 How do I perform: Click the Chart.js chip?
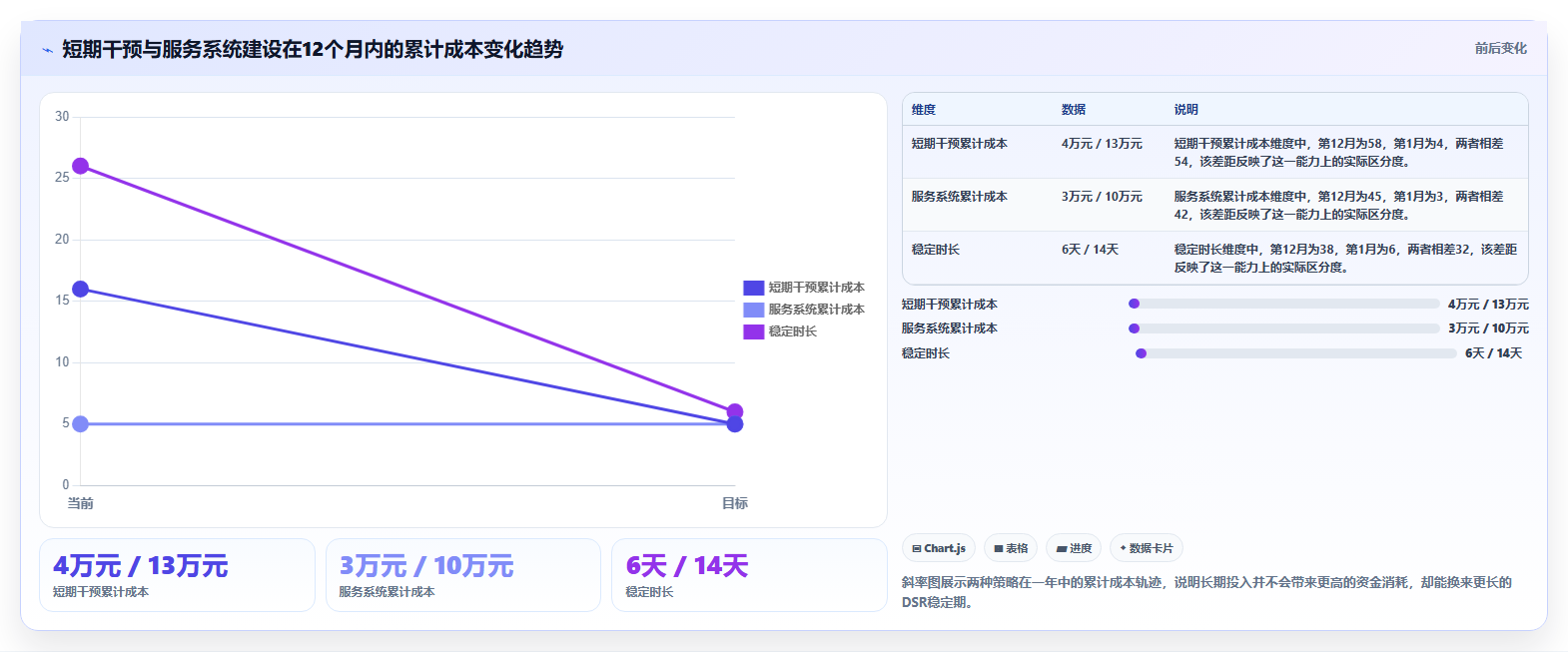(939, 548)
